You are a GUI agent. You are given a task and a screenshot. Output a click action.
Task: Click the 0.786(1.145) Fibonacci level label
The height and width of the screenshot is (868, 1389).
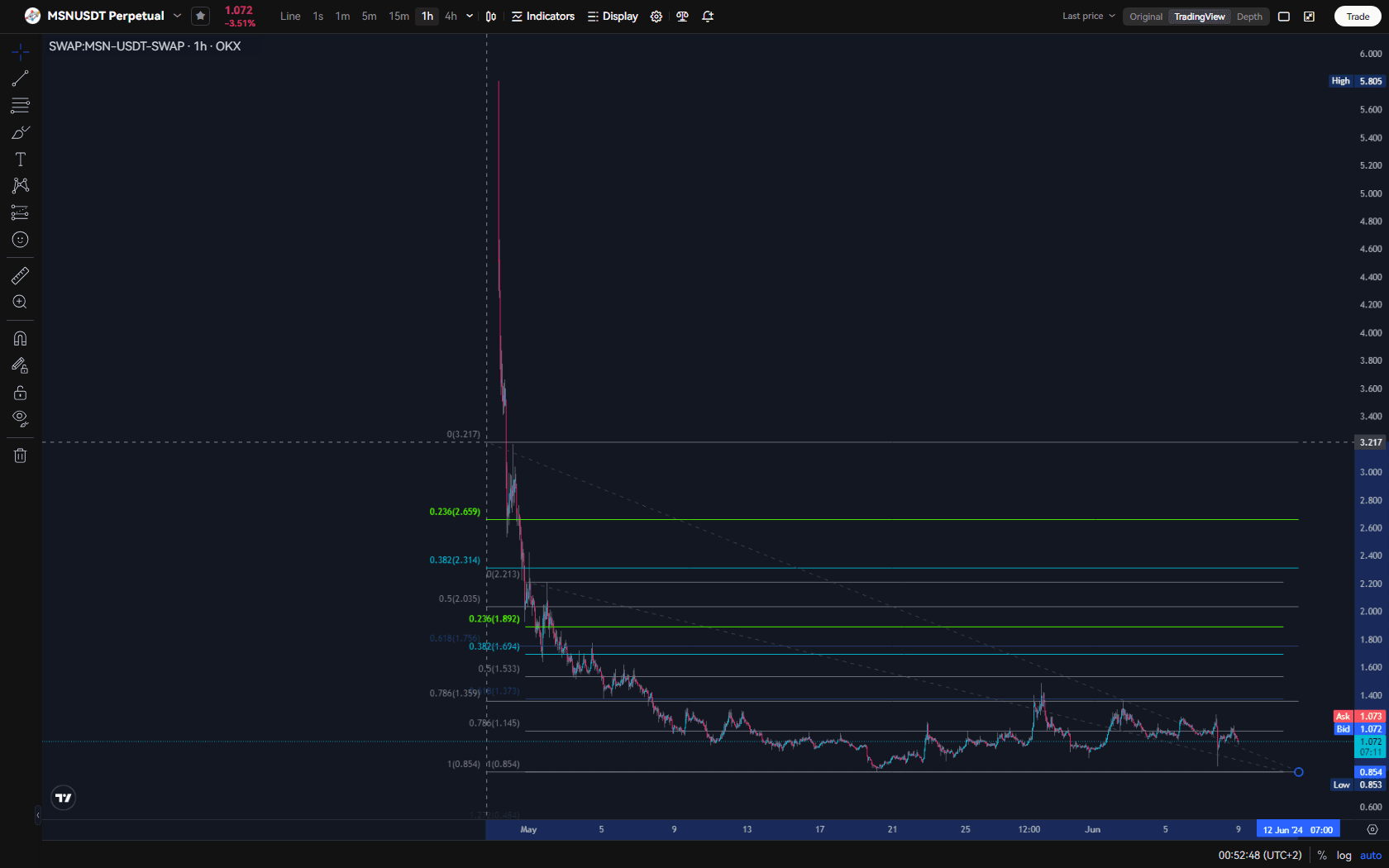point(494,723)
